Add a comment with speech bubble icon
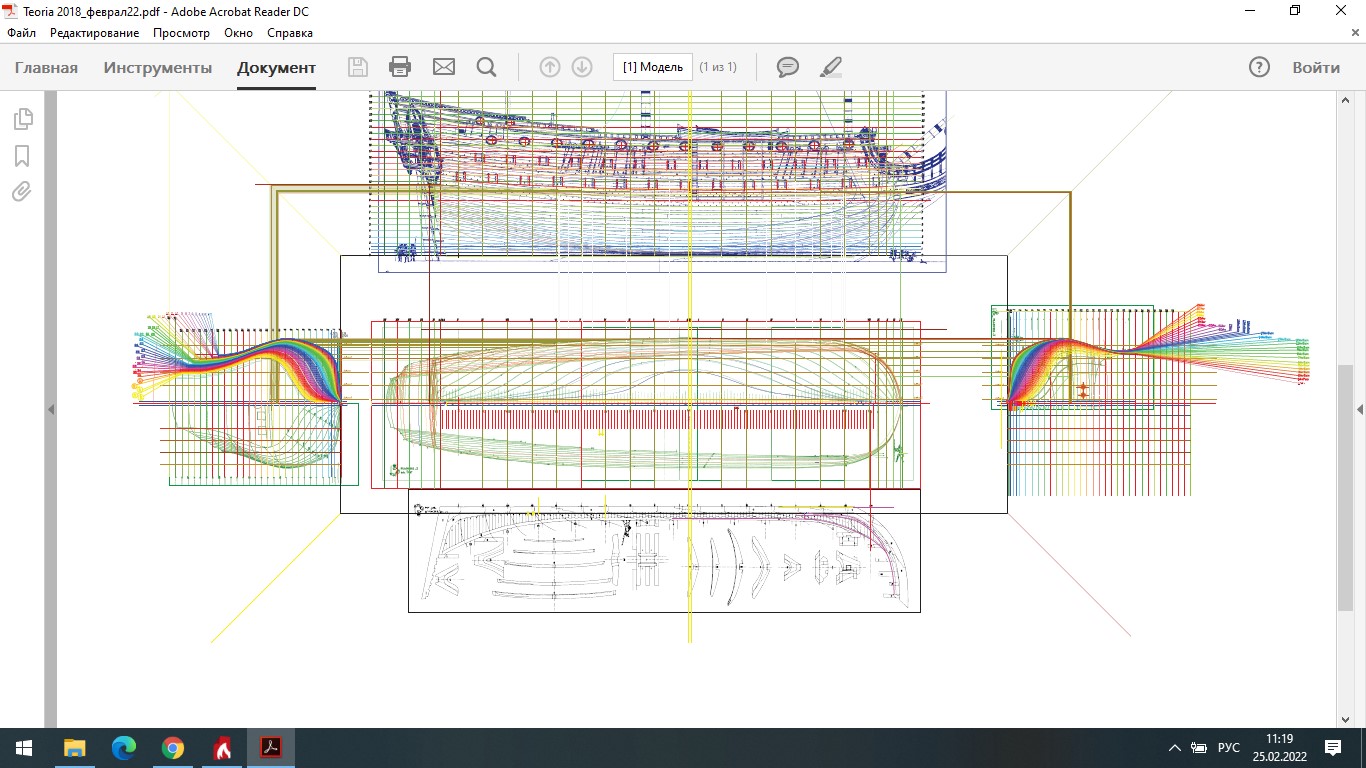 tap(788, 67)
